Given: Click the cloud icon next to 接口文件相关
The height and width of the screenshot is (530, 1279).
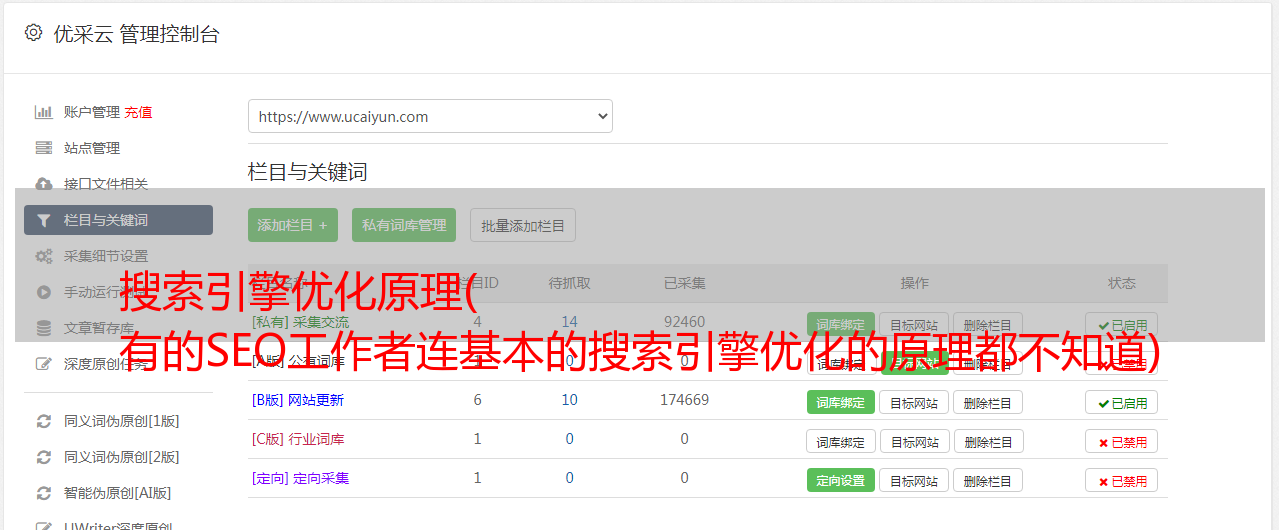Looking at the screenshot, I should (44, 184).
